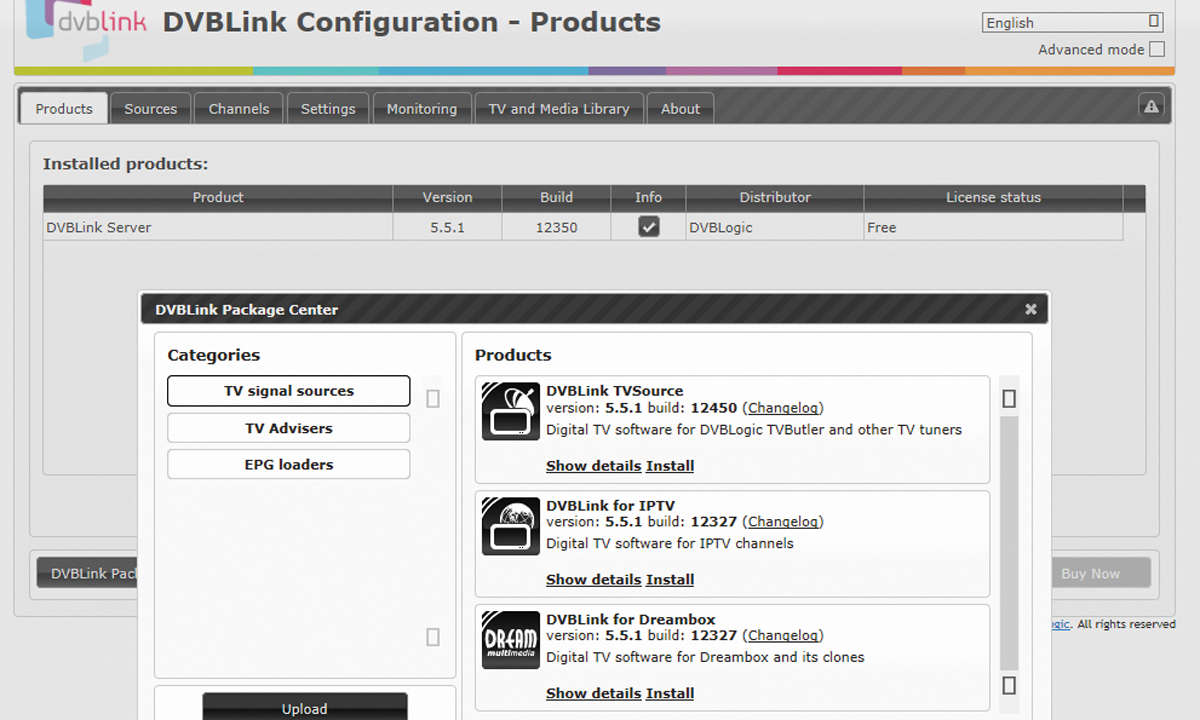Select TV signal sources category
This screenshot has height=720, width=1200.
click(x=288, y=391)
